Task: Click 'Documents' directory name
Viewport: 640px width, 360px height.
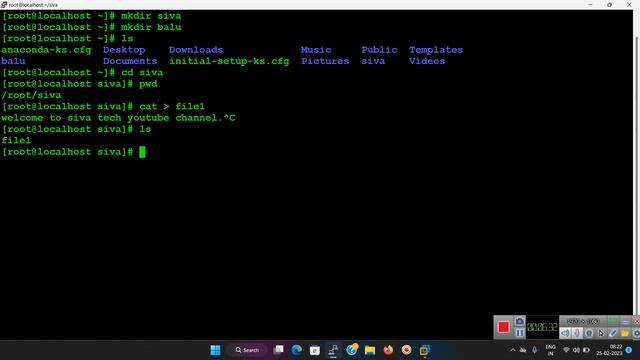Action: click(130, 61)
